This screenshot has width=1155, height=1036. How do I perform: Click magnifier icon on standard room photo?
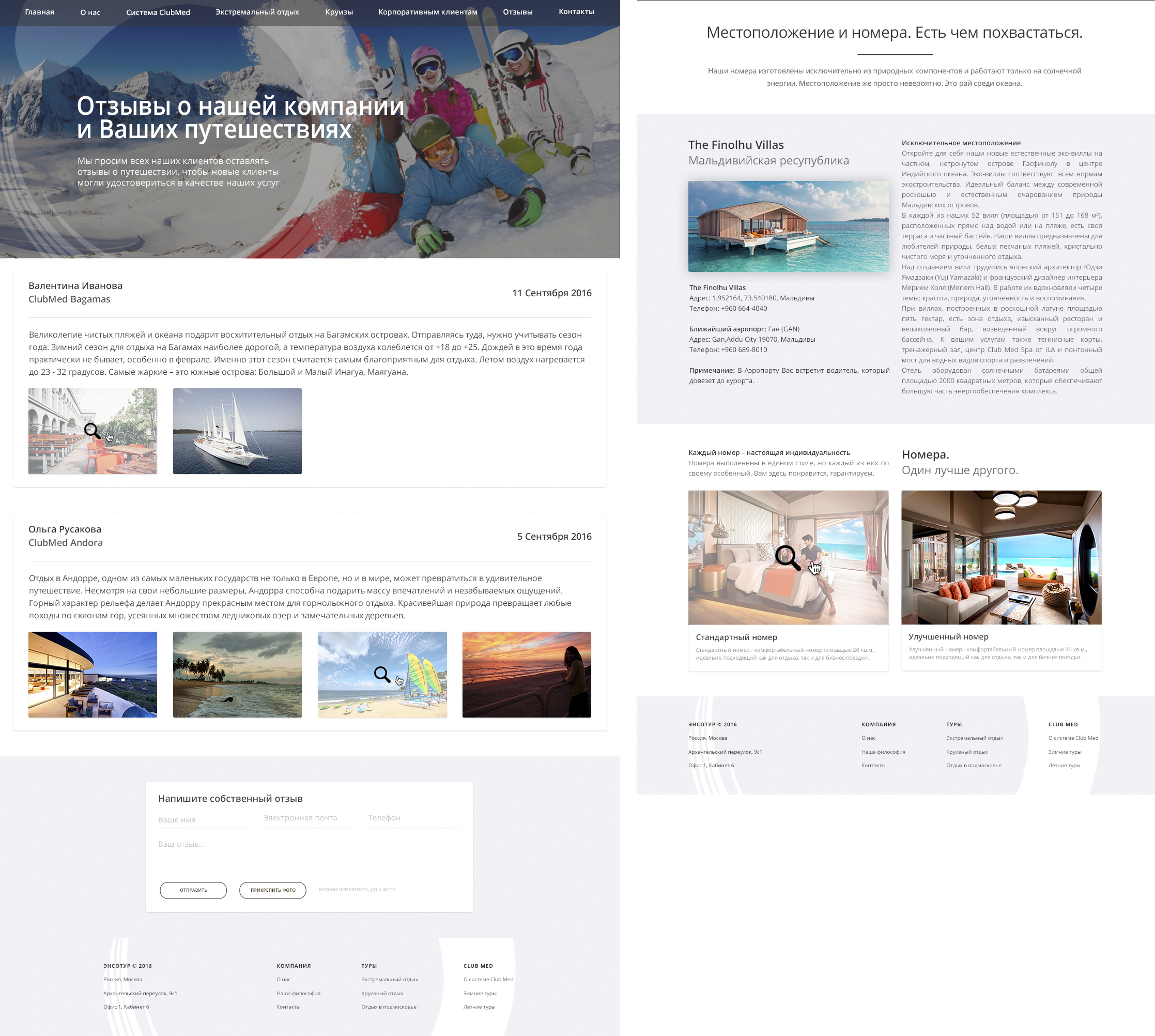(x=788, y=558)
